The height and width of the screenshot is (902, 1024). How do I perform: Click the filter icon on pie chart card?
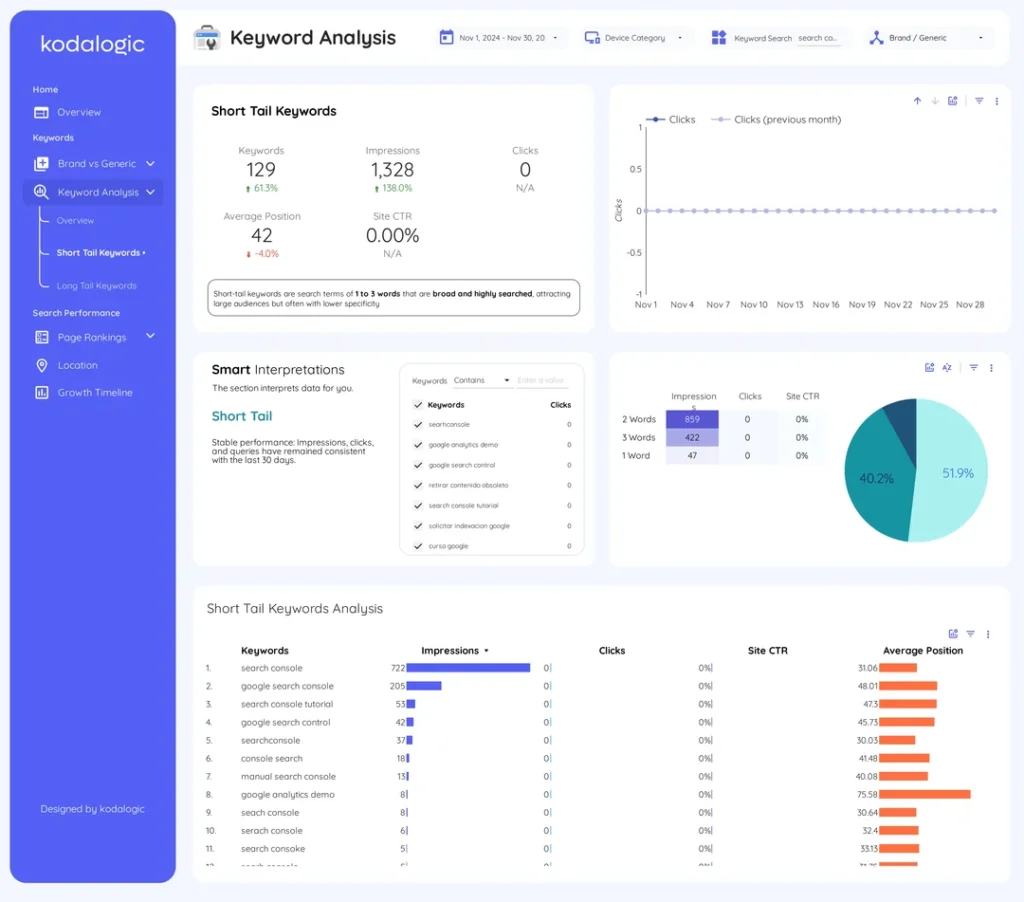coord(972,368)
